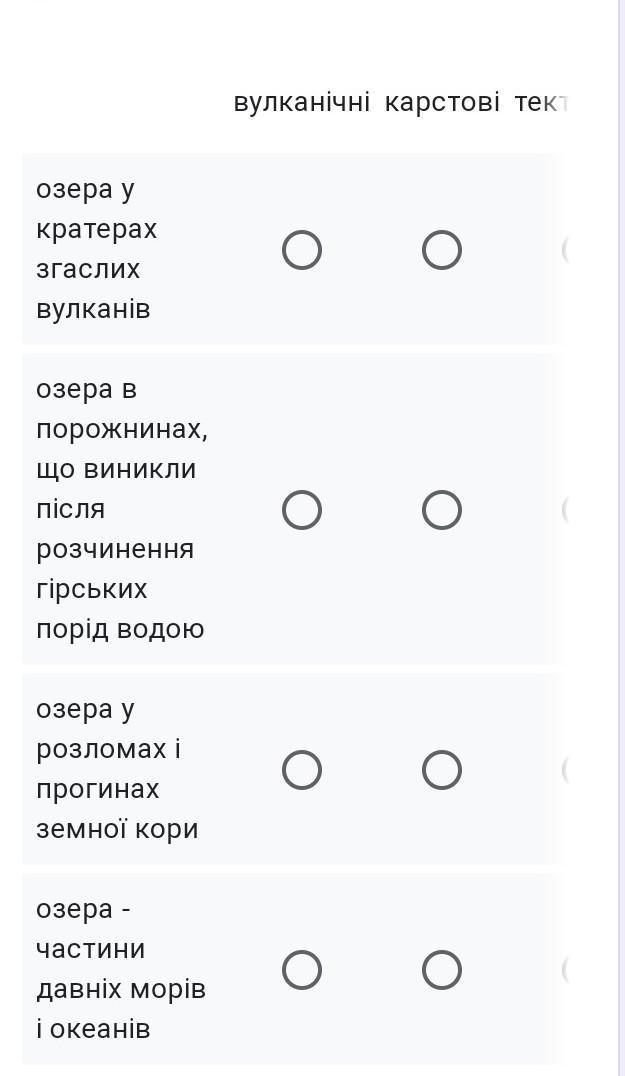The width and height of the screenshot is (625, 1076).
Task: Click the row label озера у розломах і прогинах
Action: click(x=116, y=769)
